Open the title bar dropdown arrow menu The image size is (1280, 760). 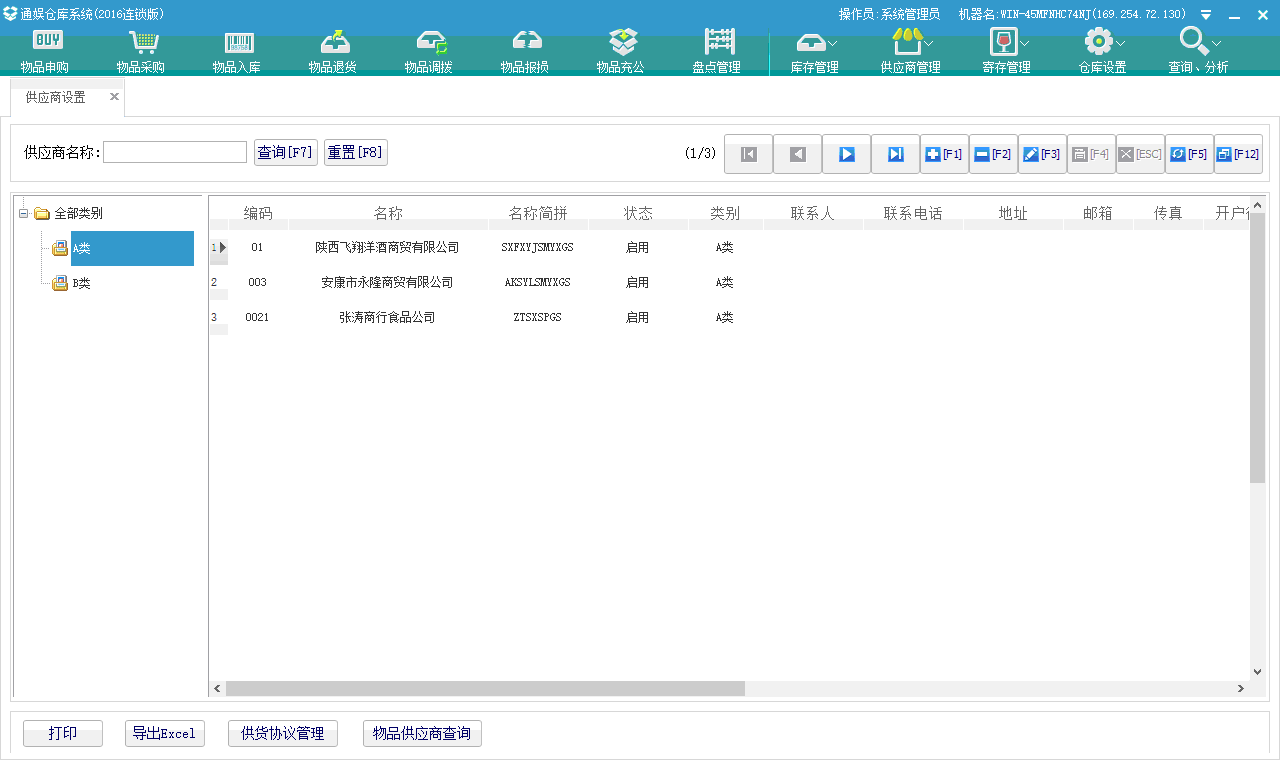point(1206,15)
